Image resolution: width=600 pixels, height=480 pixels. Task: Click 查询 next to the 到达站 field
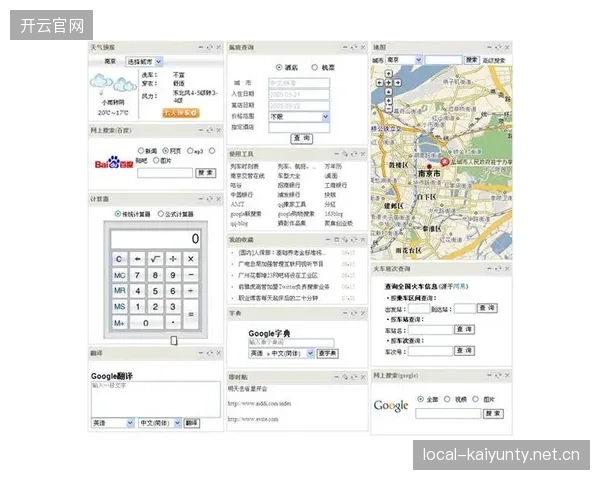(487, 308)
